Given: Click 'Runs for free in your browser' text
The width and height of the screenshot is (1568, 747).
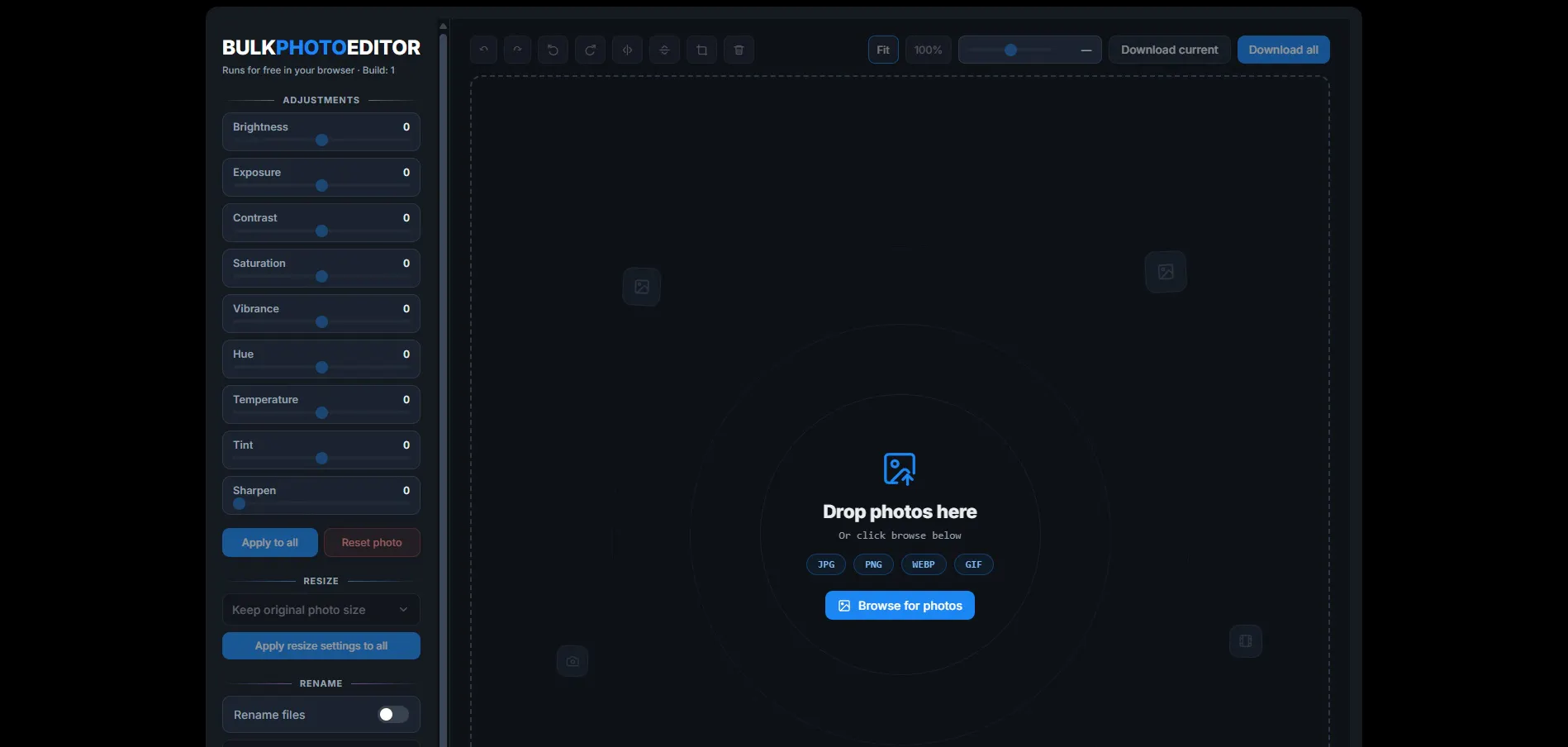Looking at the screenshot, I should tap(288, 70).
